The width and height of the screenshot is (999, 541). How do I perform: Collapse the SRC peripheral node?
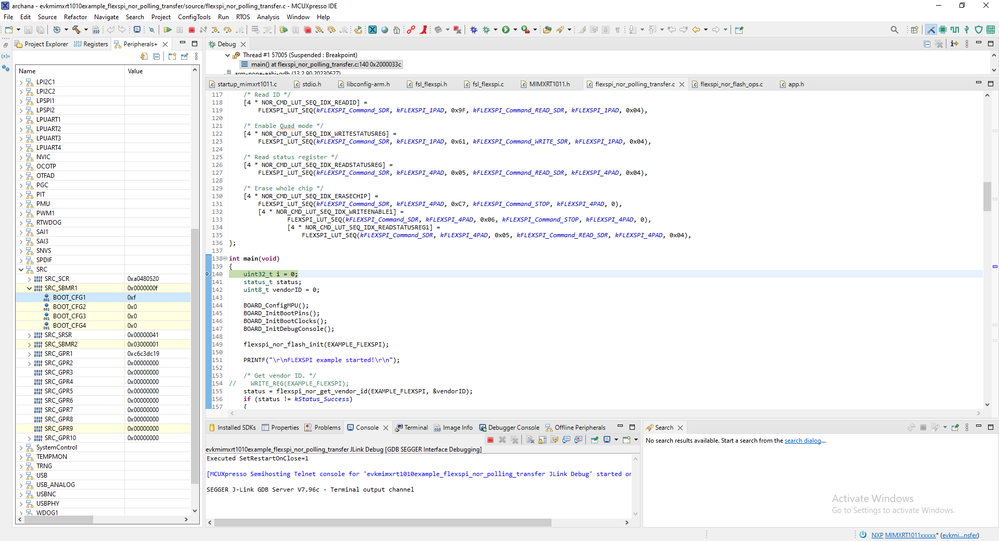pyautogui.click(x=21, y=270)
